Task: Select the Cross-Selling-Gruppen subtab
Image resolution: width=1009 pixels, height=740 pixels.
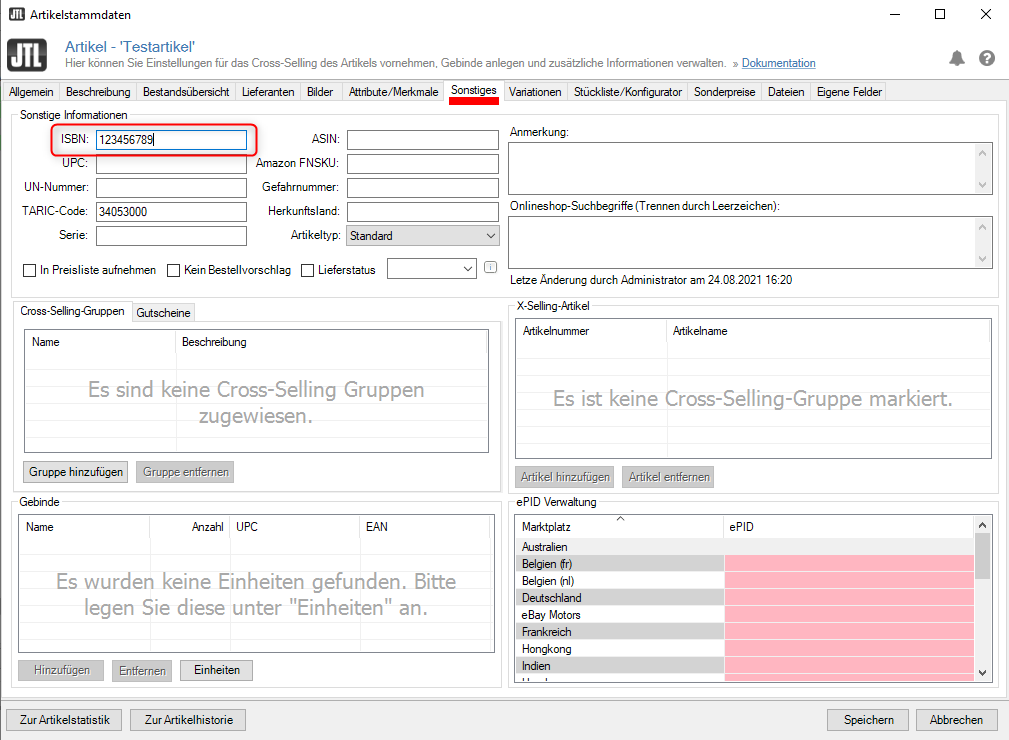Action: point(72,311)
